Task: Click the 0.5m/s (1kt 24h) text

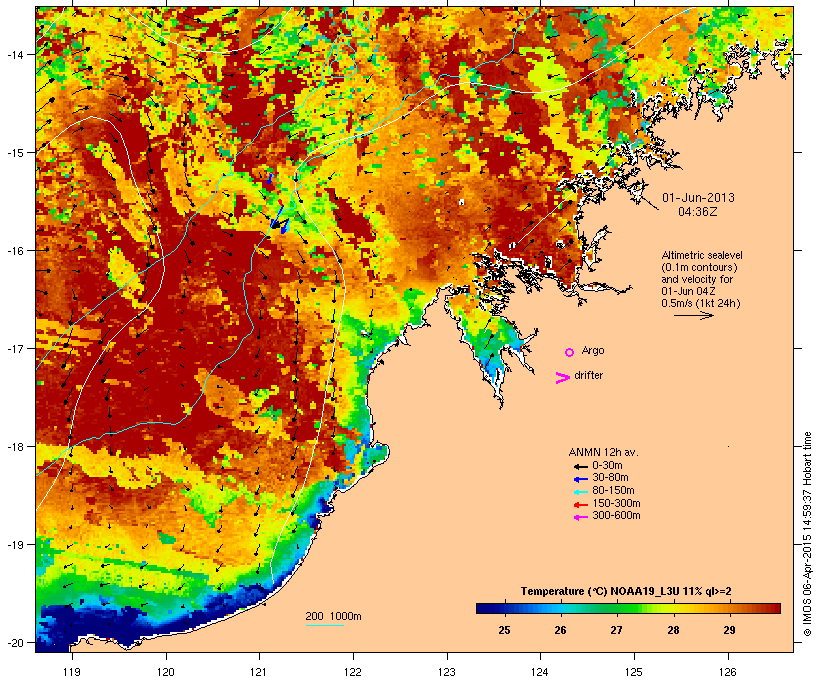Action: point(701,303)
